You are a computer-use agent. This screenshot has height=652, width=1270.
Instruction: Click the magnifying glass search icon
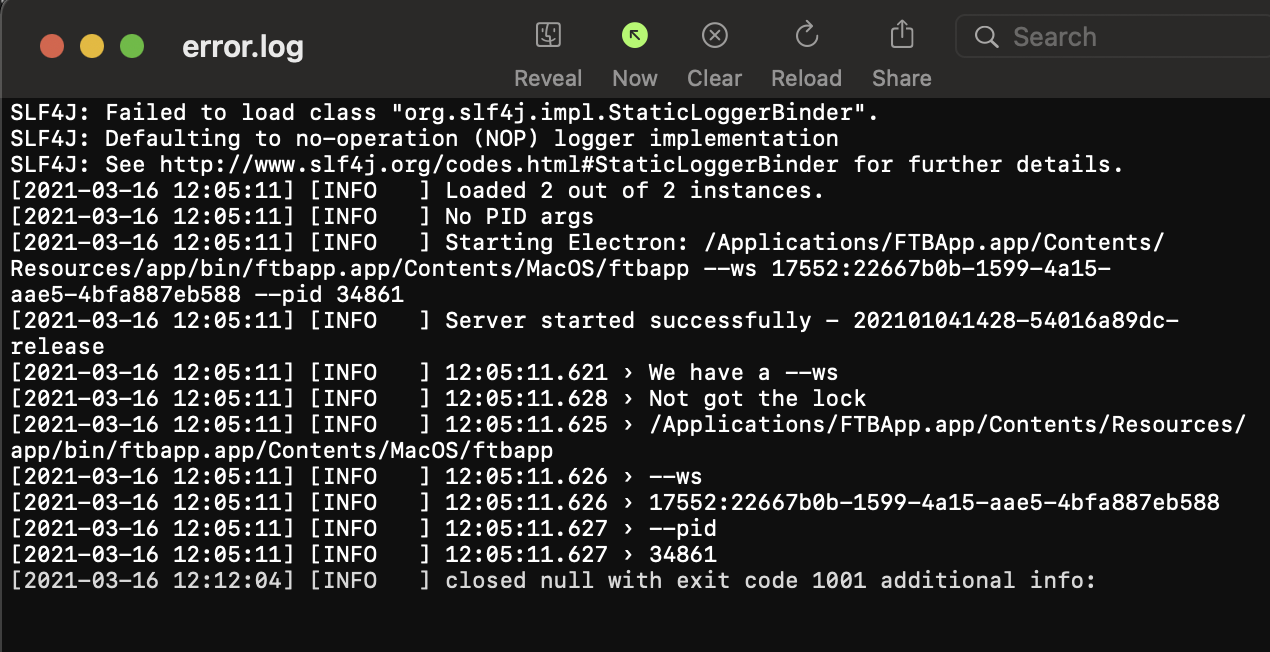point(986,38)
